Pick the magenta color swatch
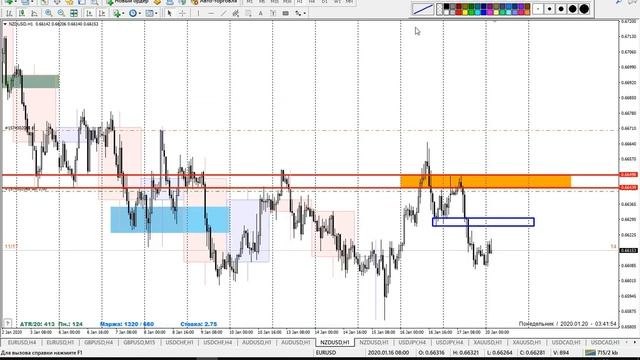Image resolution: width=640 pixels, height=360 pixels. [x=490, y=12]
